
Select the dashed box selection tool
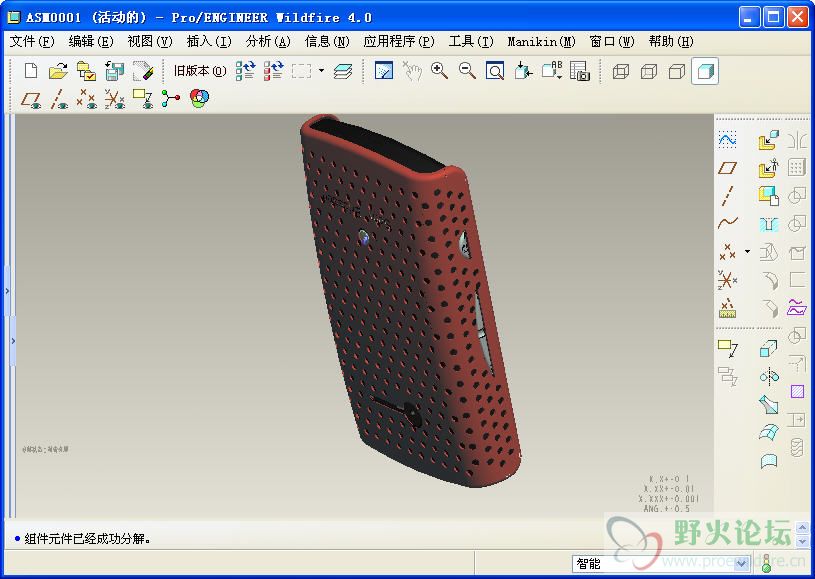click(x=301, y=71)
